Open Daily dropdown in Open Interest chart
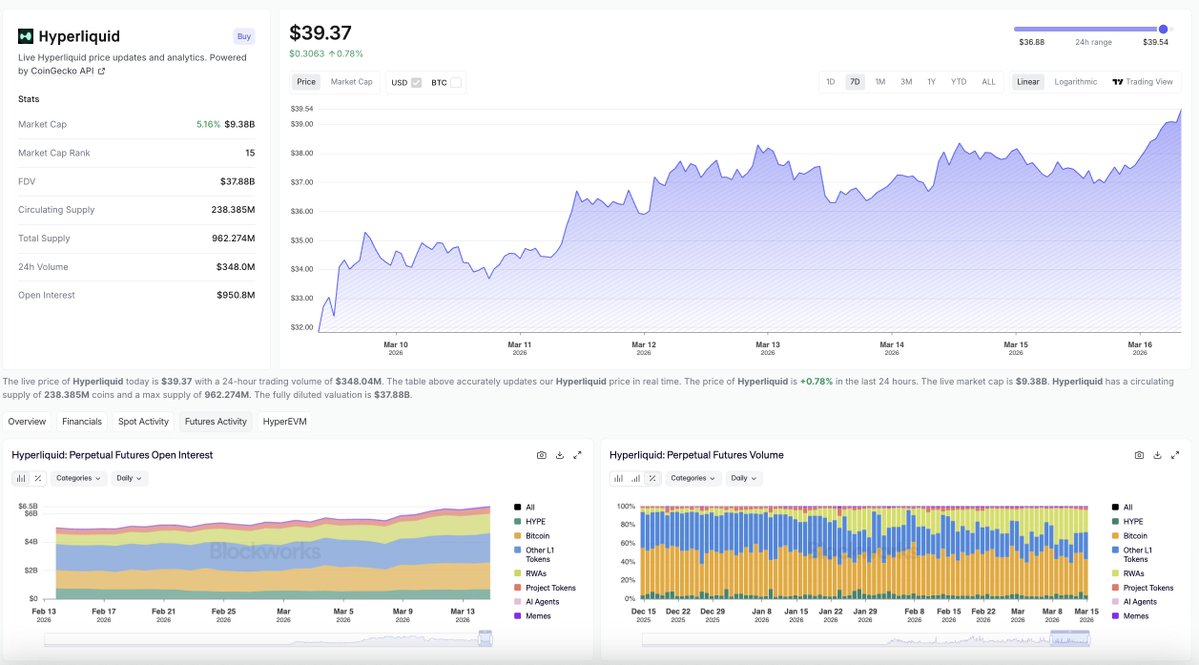The image size is (1199, 665). click(128, 478)
